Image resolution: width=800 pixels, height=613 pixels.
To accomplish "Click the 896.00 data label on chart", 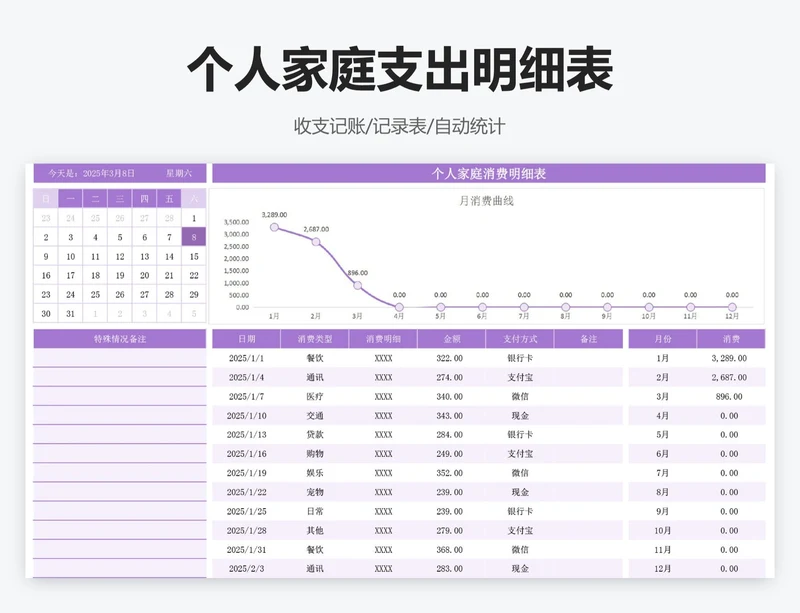I will coord(358,273).
